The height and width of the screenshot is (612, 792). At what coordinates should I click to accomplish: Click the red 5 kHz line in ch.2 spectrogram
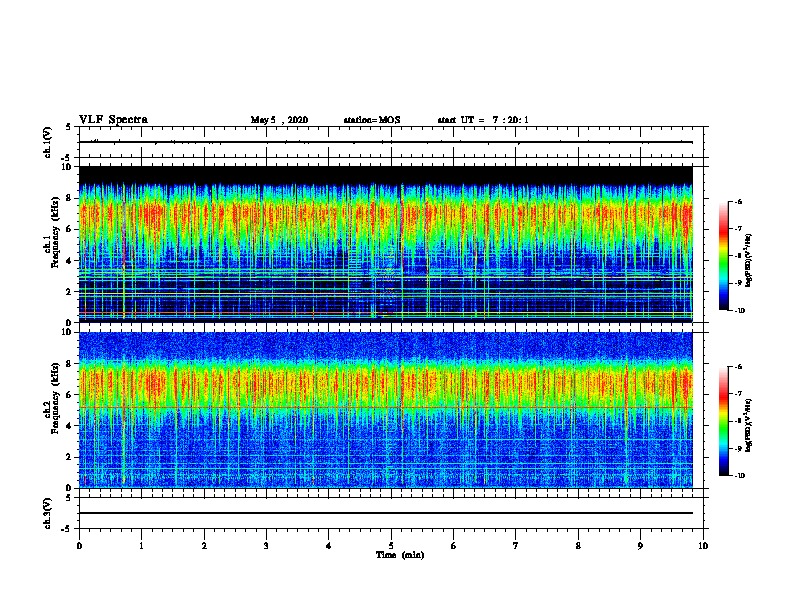(x=385, y=407)
